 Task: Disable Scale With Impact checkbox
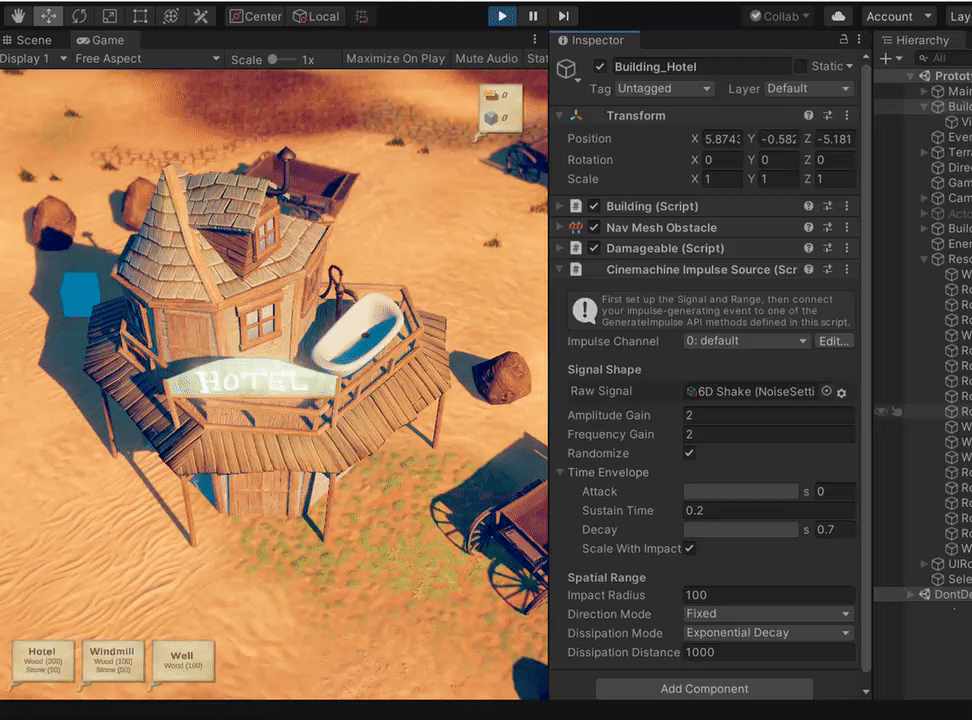click(x=689, y=548)
